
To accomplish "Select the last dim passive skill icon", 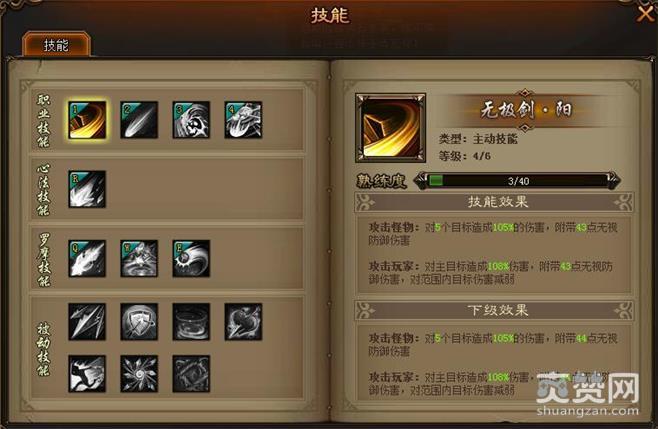I will coord(191,374).
